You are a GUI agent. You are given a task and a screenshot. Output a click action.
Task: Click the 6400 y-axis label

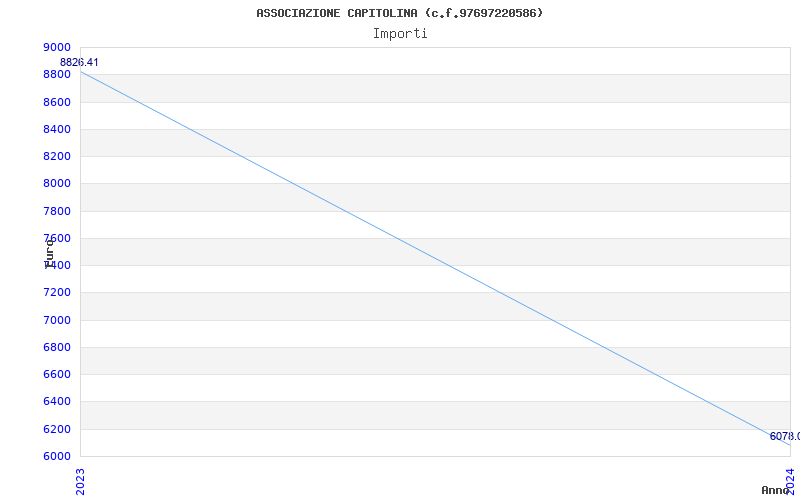click(x=57, y=402)
